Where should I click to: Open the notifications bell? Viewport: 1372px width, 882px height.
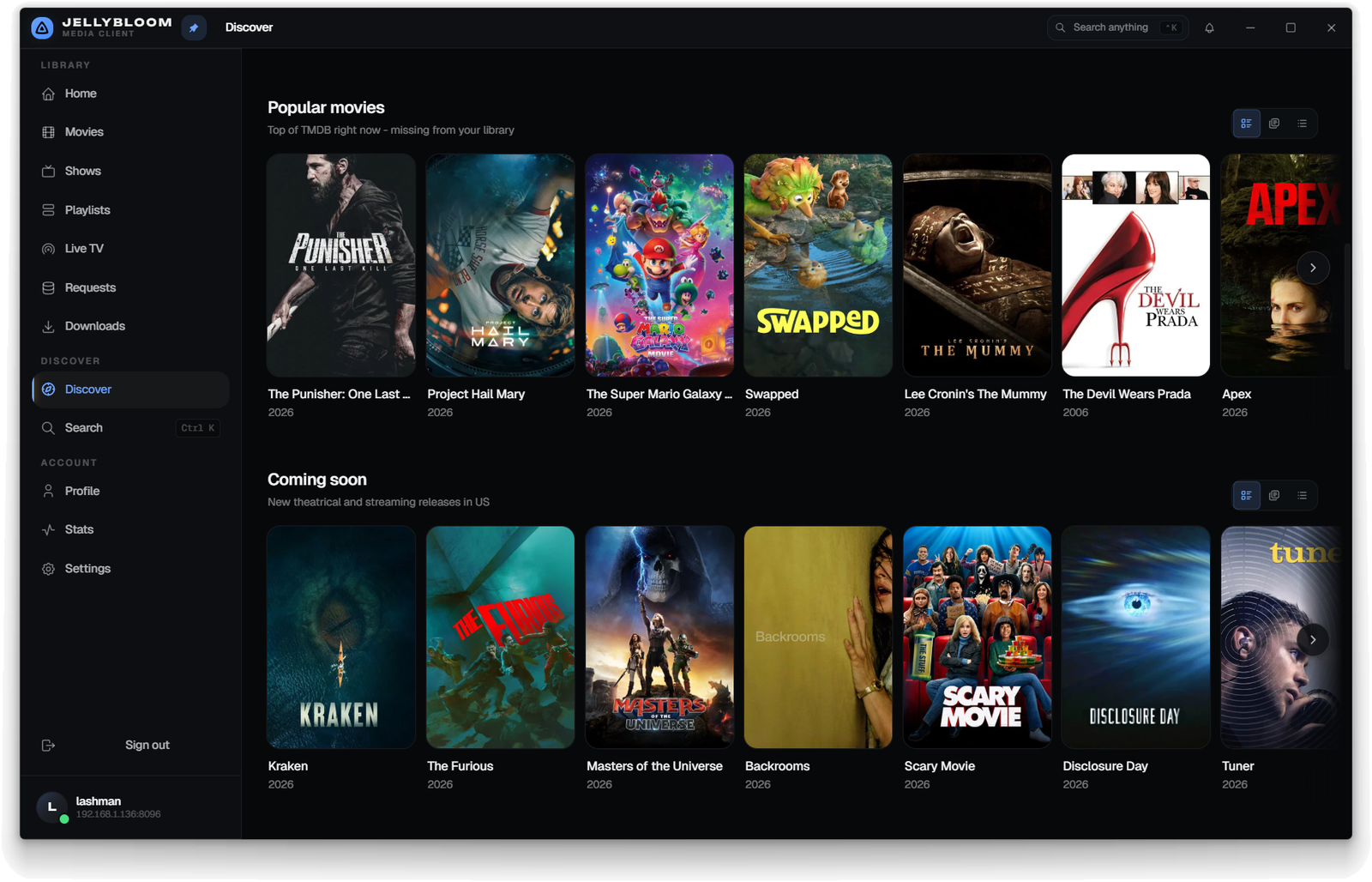pyautogui.click(x=1209, y=27)
